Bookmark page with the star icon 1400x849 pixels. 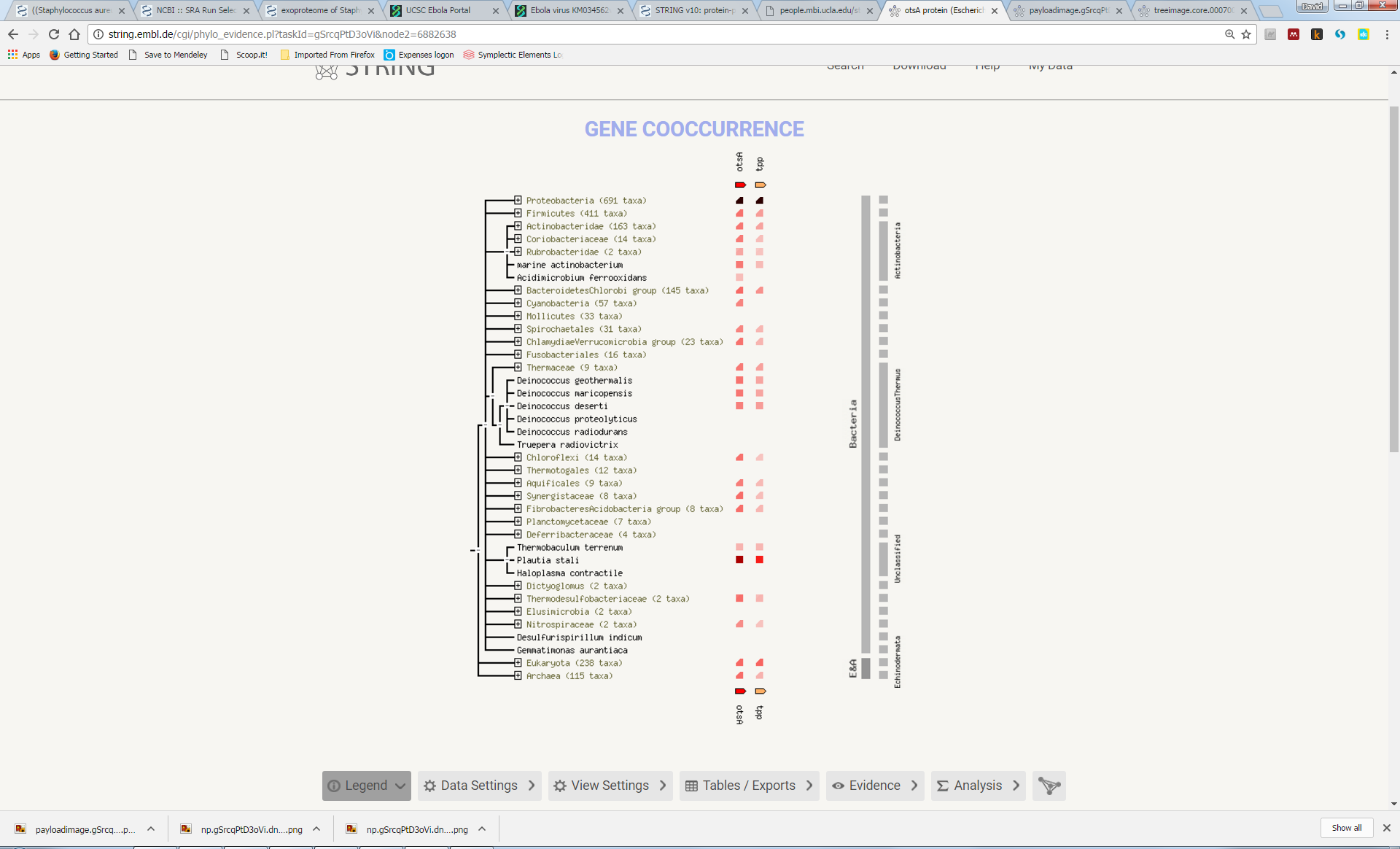coord(1246,34)
